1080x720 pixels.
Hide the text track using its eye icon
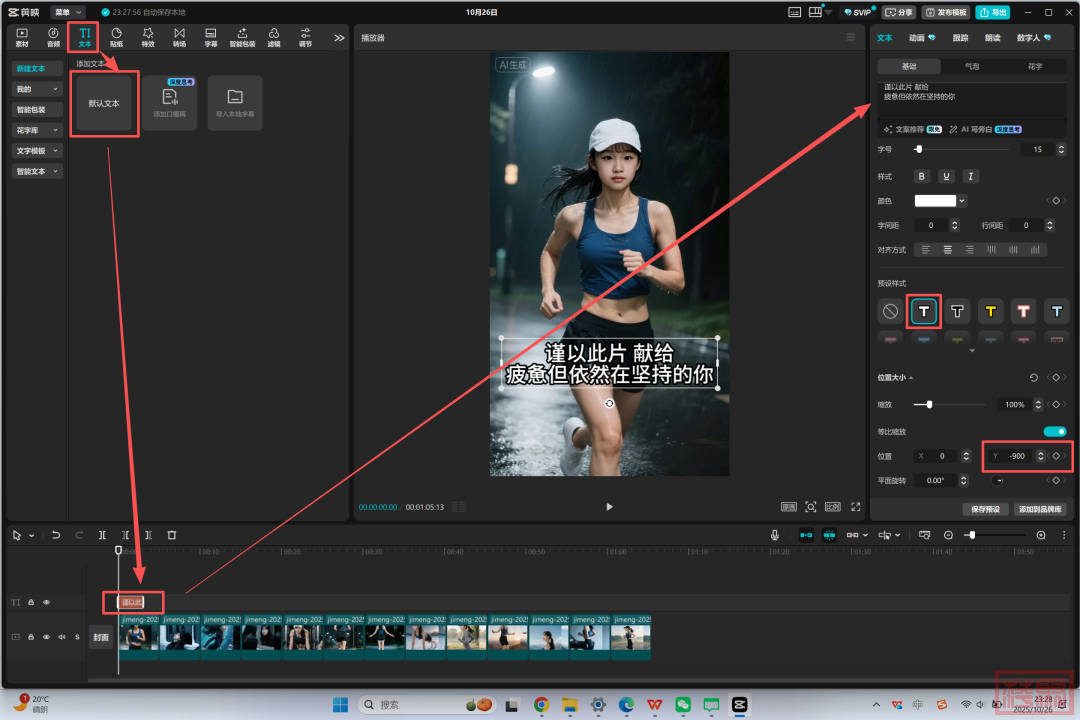pyautogui.click(x=46, y=602)
